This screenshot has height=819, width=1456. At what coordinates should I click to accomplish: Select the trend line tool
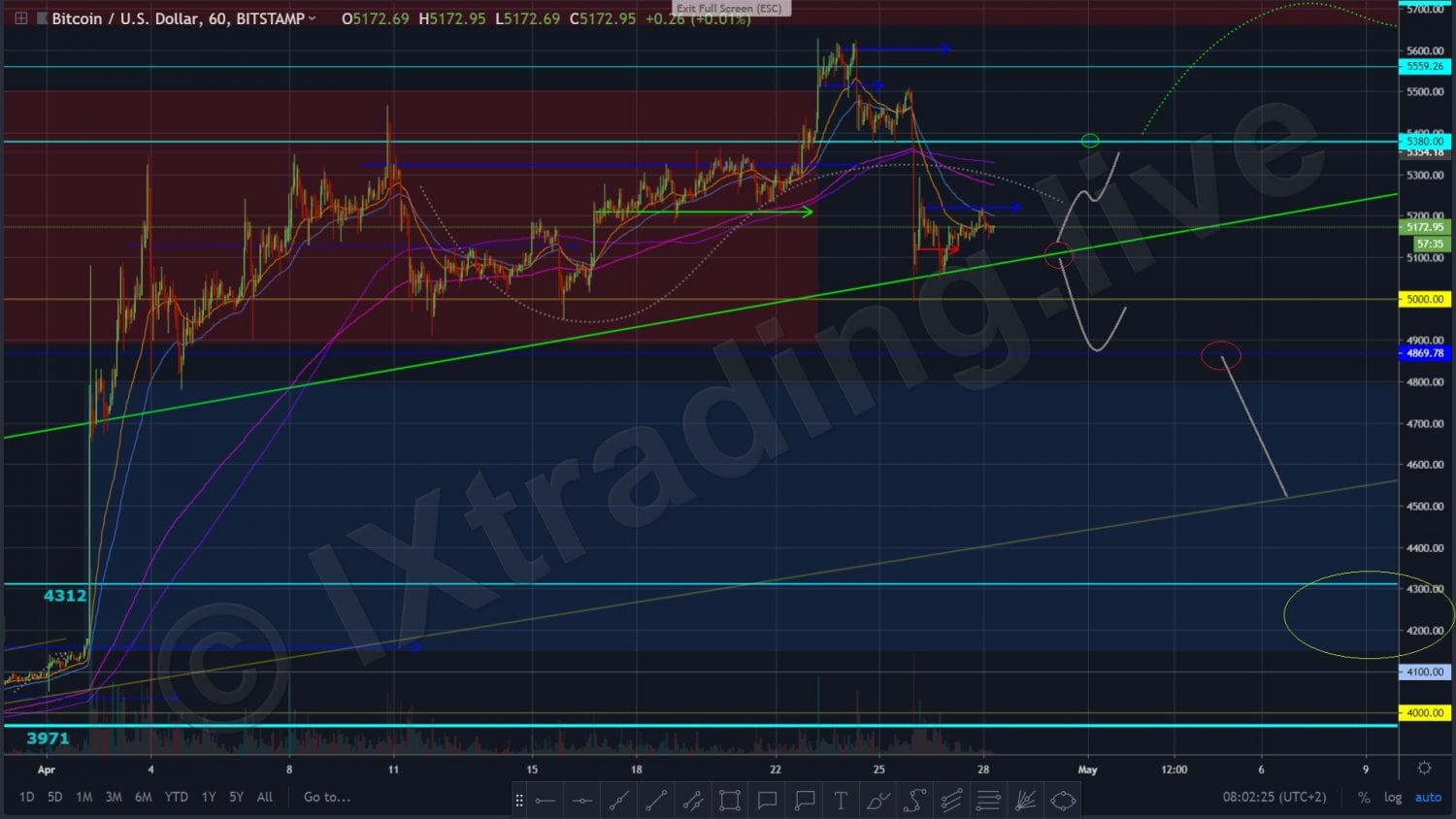618,801
